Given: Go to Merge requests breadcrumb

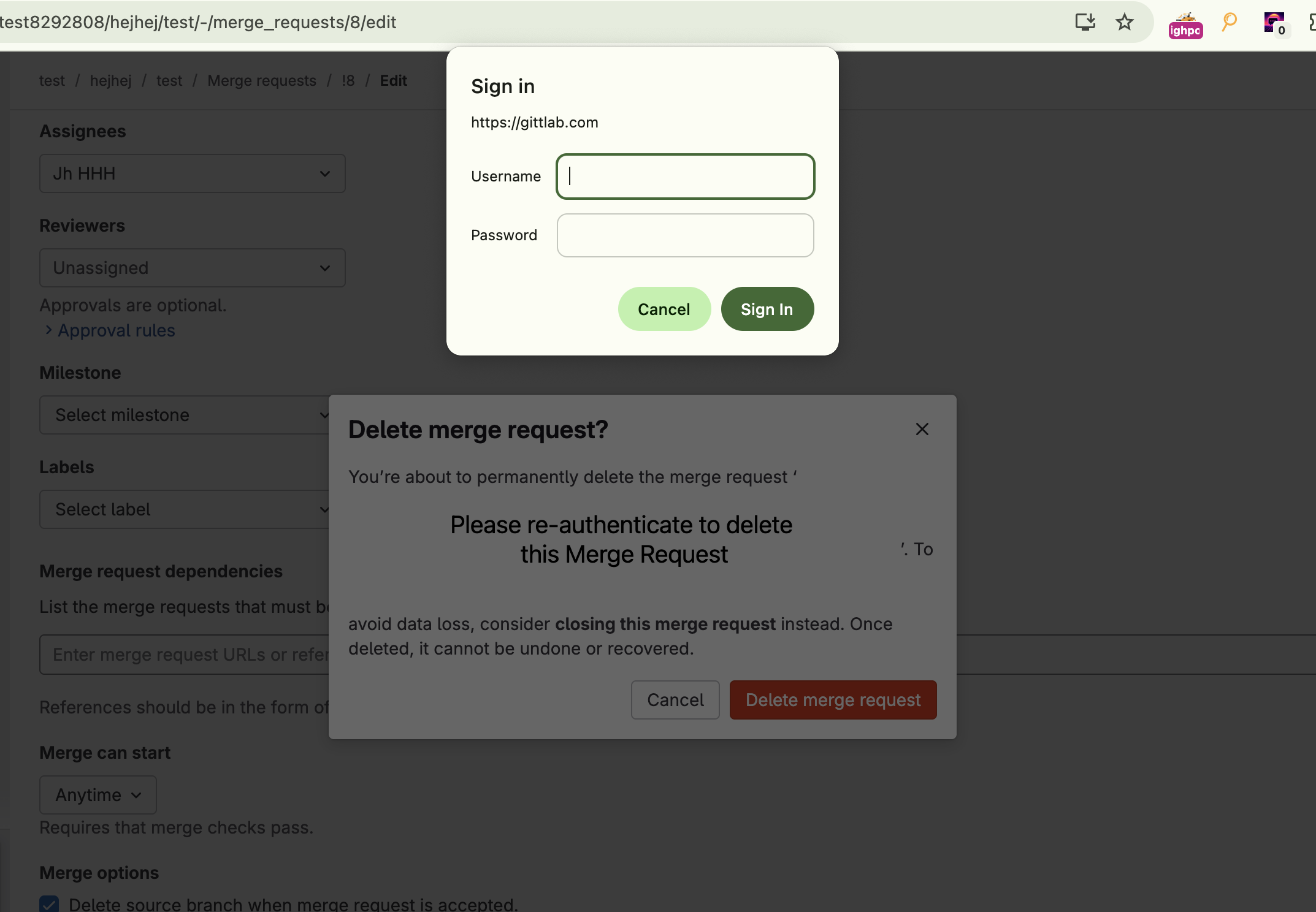Looking at the screenshot, I should [261, 81].
